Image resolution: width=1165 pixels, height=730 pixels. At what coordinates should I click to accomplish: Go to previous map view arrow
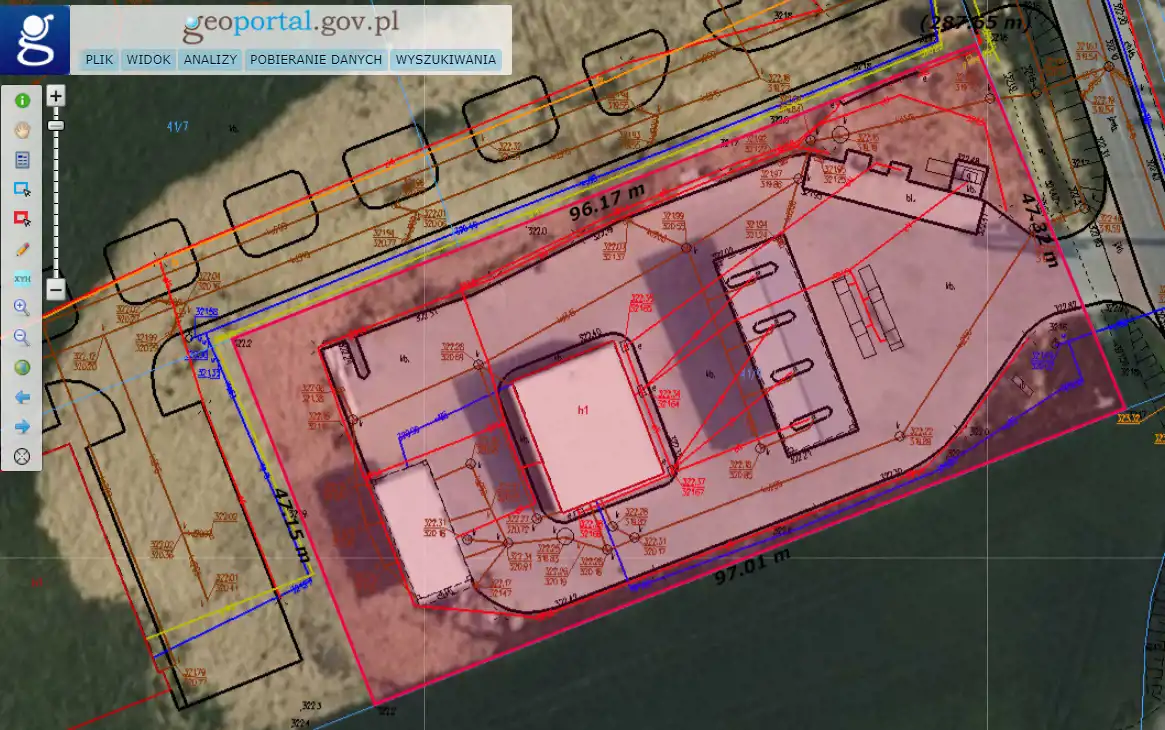pos(22,398)
